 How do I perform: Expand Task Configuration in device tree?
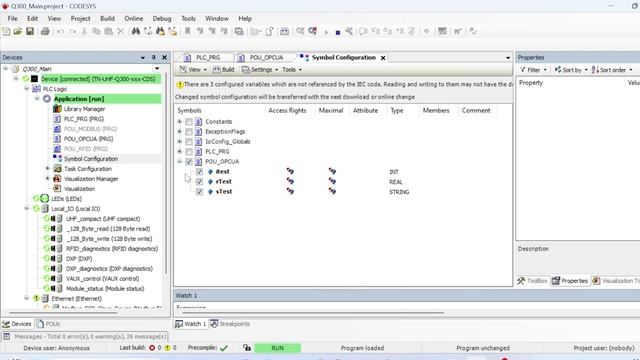pyautogui.click(x=47, y=169)
